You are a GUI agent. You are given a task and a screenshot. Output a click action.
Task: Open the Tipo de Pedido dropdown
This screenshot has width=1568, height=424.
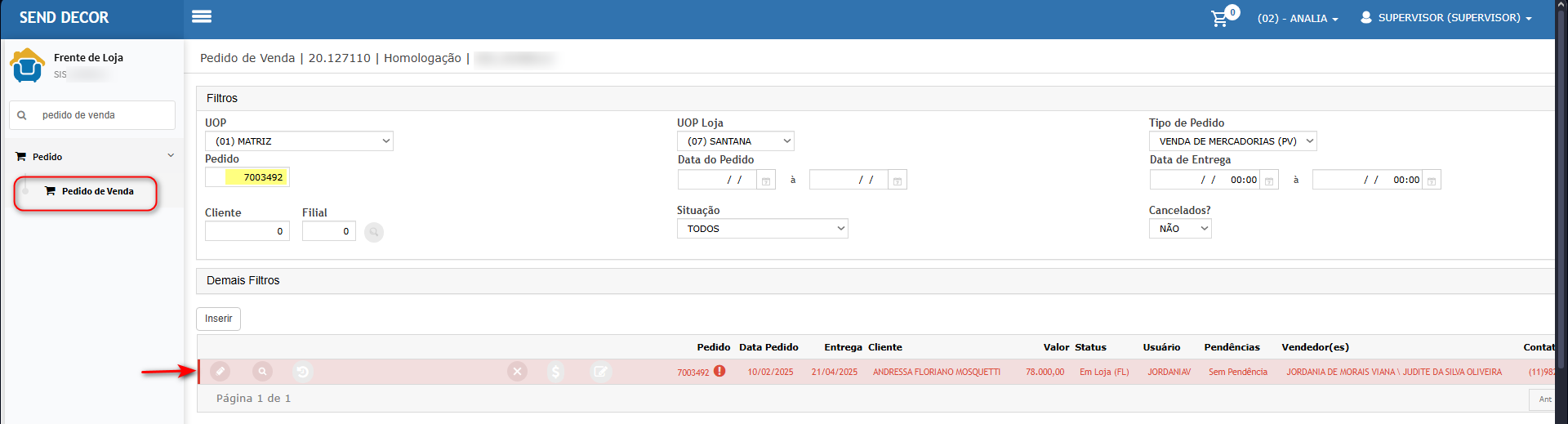point(1232,141)
